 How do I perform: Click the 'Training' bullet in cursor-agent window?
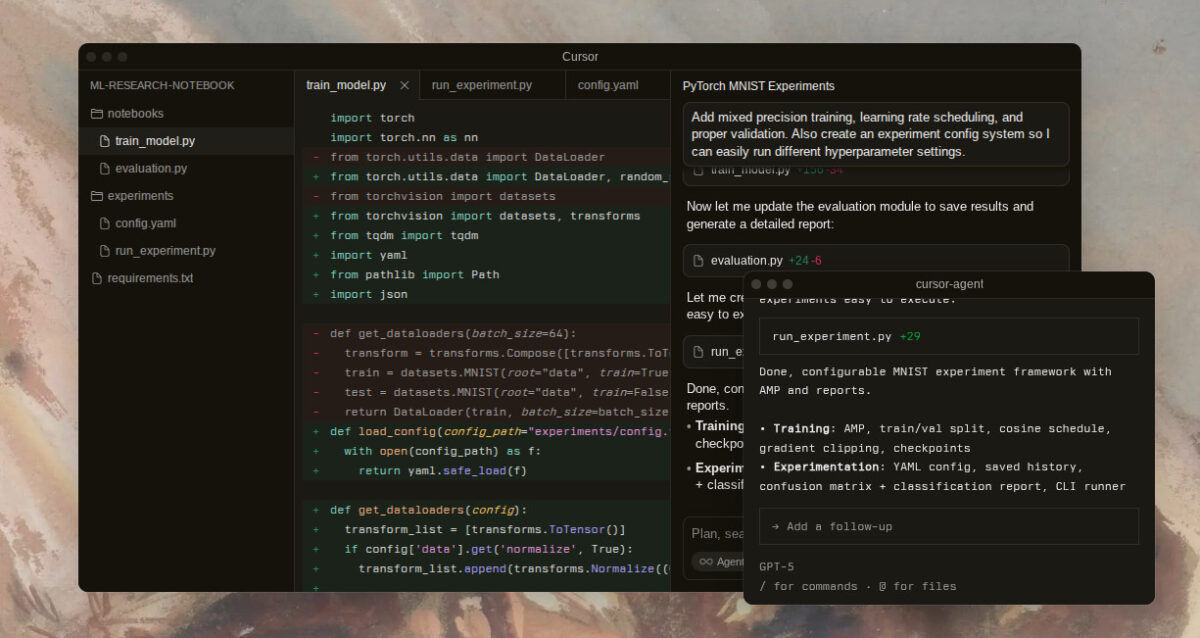[x=935, y=438]
